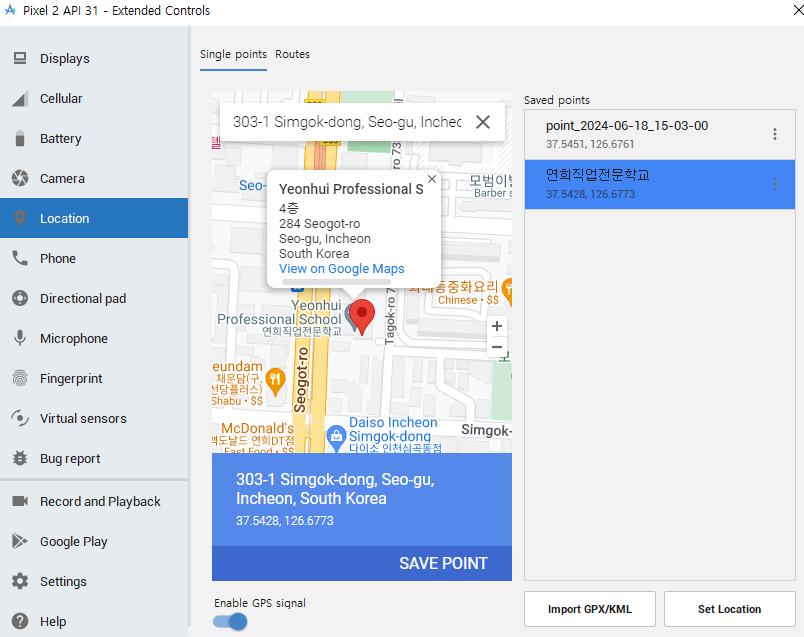Click the address search field on the map
The height and width of the screenshot is (637, 804).
347,122
